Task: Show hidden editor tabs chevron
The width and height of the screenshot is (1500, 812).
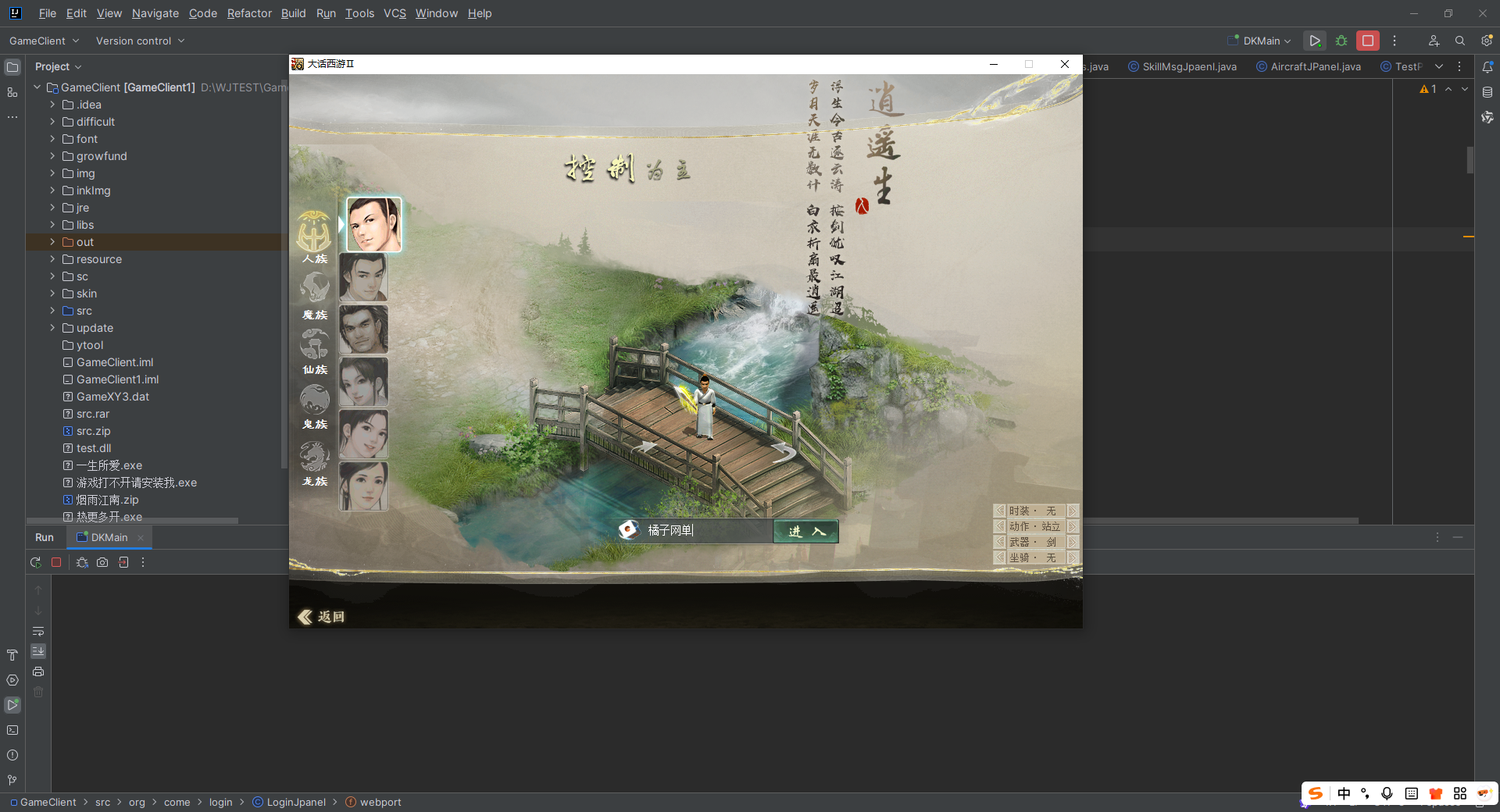Action: (x=1439, y=66)
